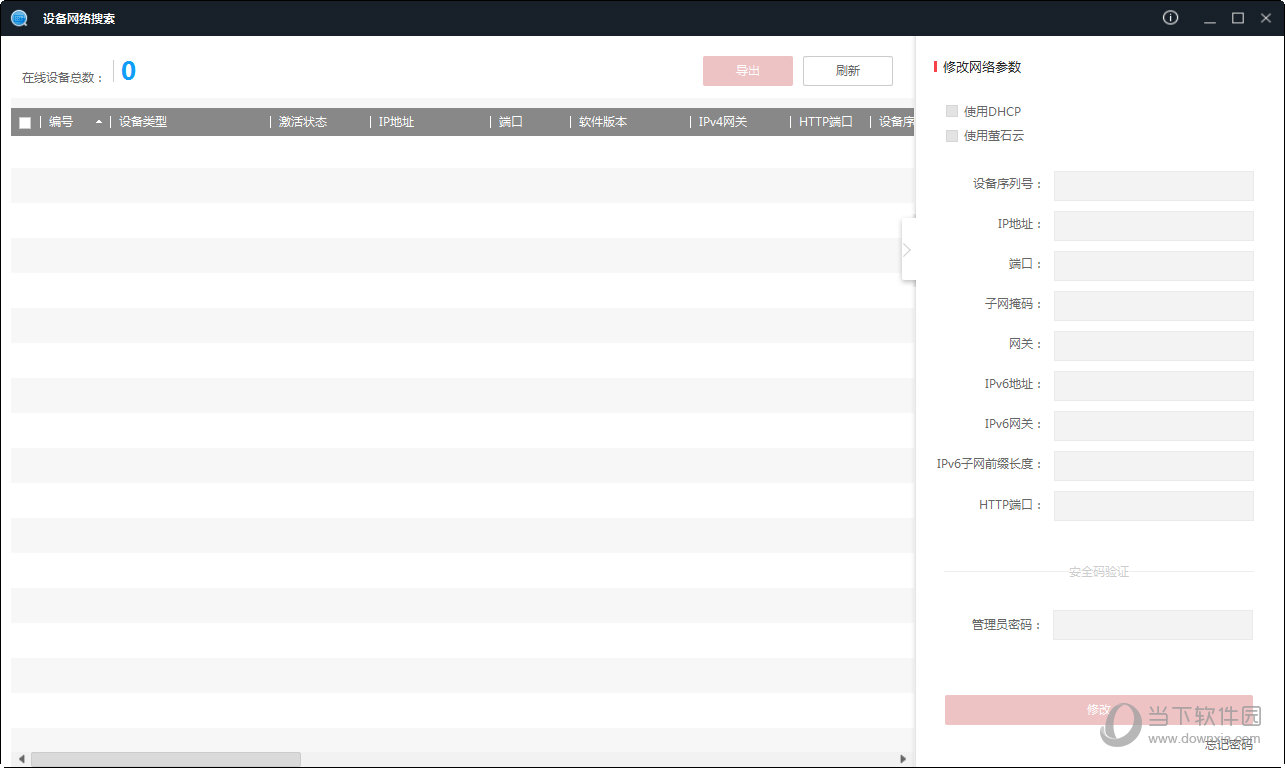Click the 刷新 refresh button
1285x768 pixels.
847,71
